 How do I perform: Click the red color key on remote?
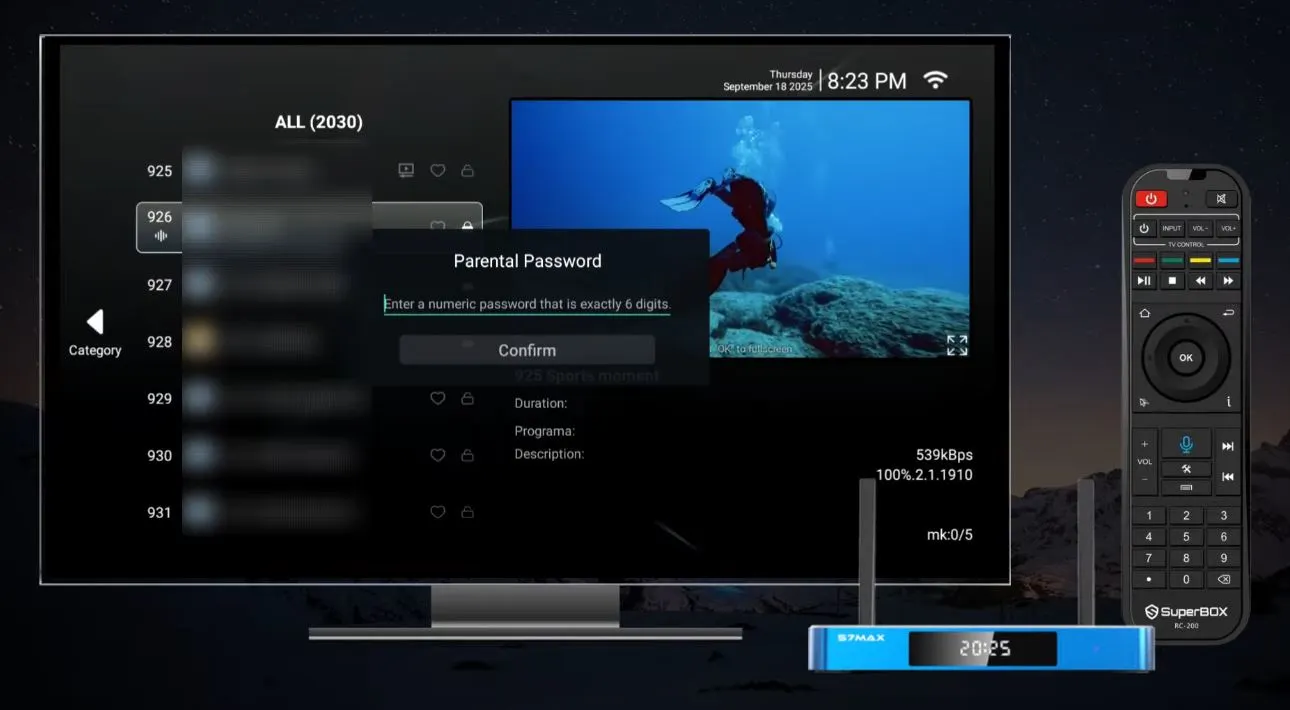(1144, 261)
